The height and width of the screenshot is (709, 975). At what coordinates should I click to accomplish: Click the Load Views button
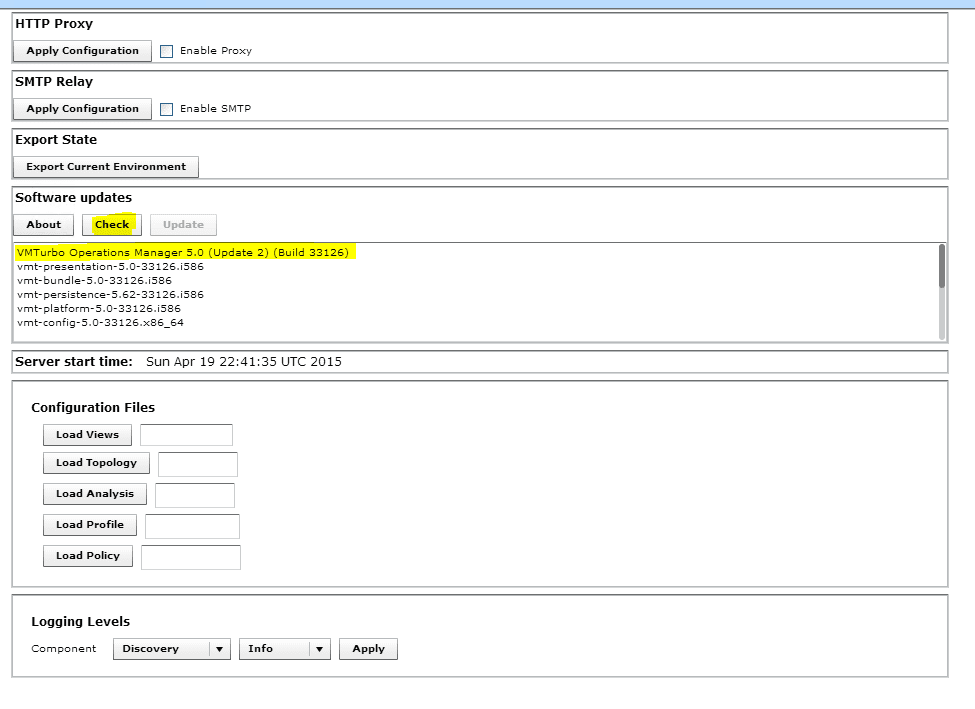(87, 435)
